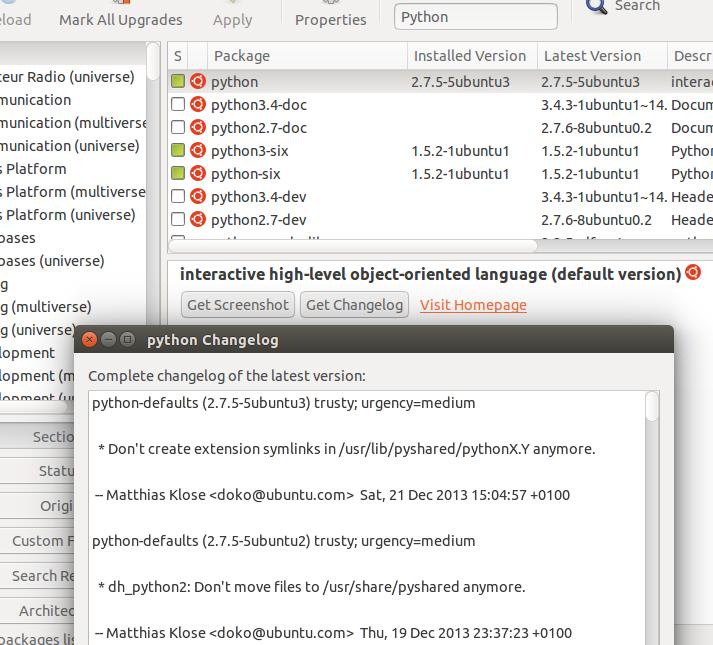The height and width of the screenshot is (645, 713).
Task: Click Ubuntu logo icon beside python3-six
Action: (x=198, y=150)
